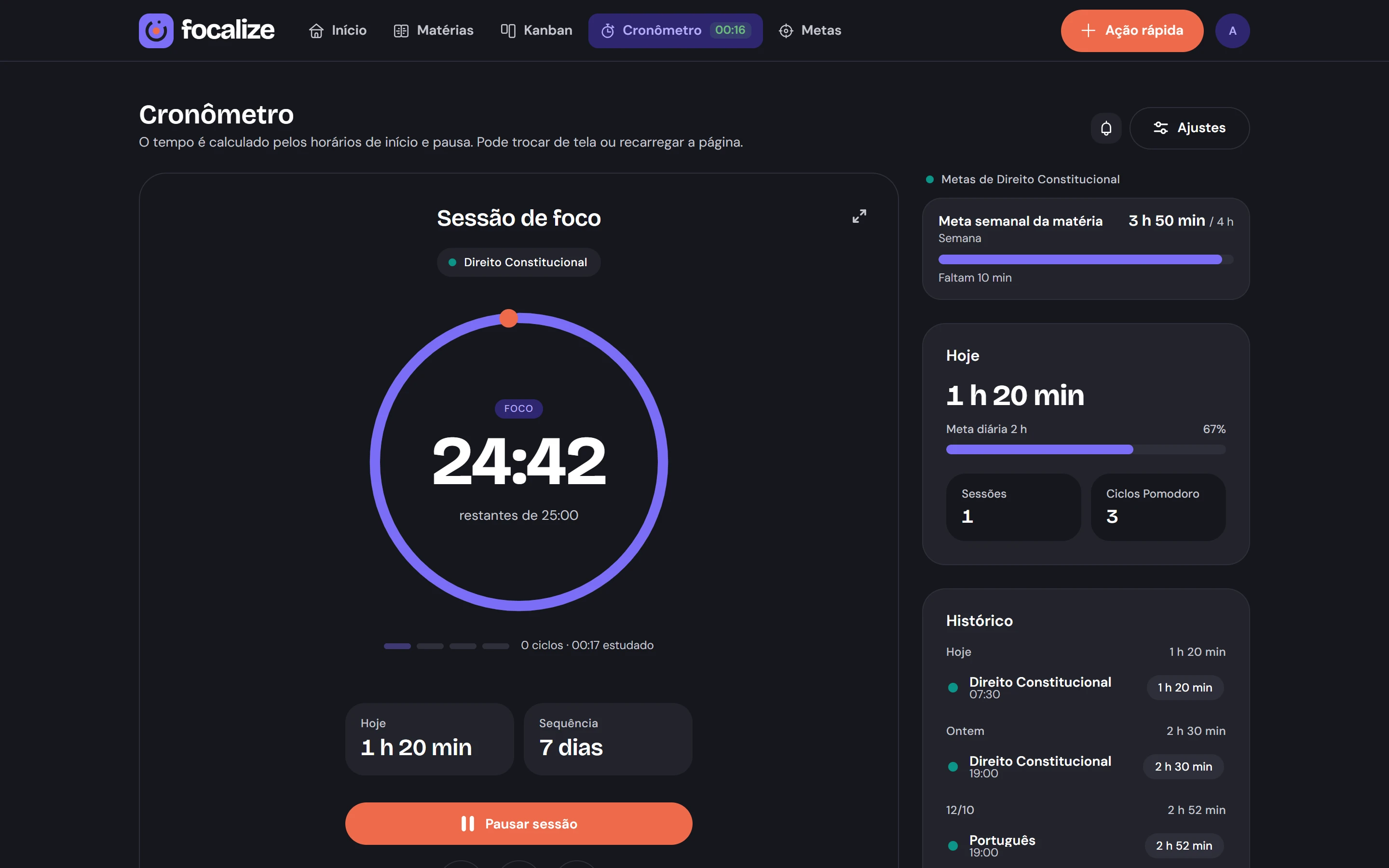This screenshot has height=868, width=1389.
Task: Click the 2 h 30 min duration pill
Action: pos(1183,766)
